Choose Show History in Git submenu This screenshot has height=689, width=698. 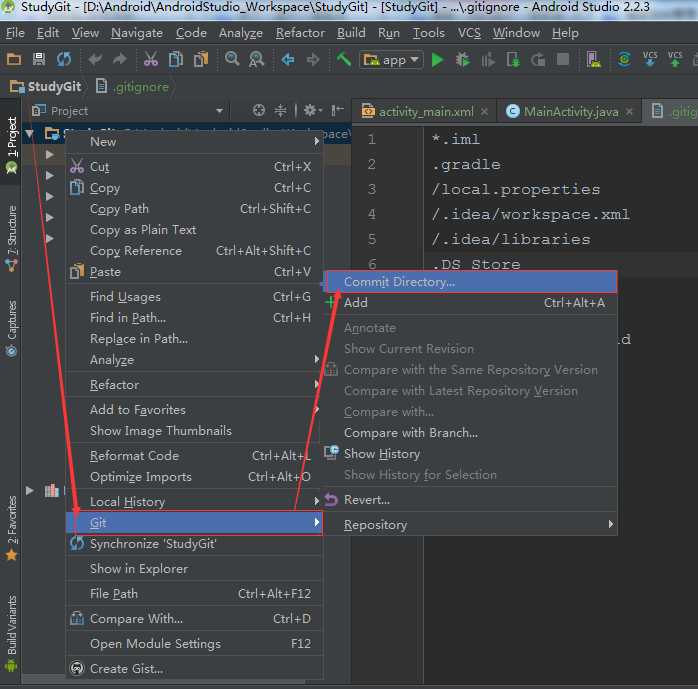coord(470,454)
